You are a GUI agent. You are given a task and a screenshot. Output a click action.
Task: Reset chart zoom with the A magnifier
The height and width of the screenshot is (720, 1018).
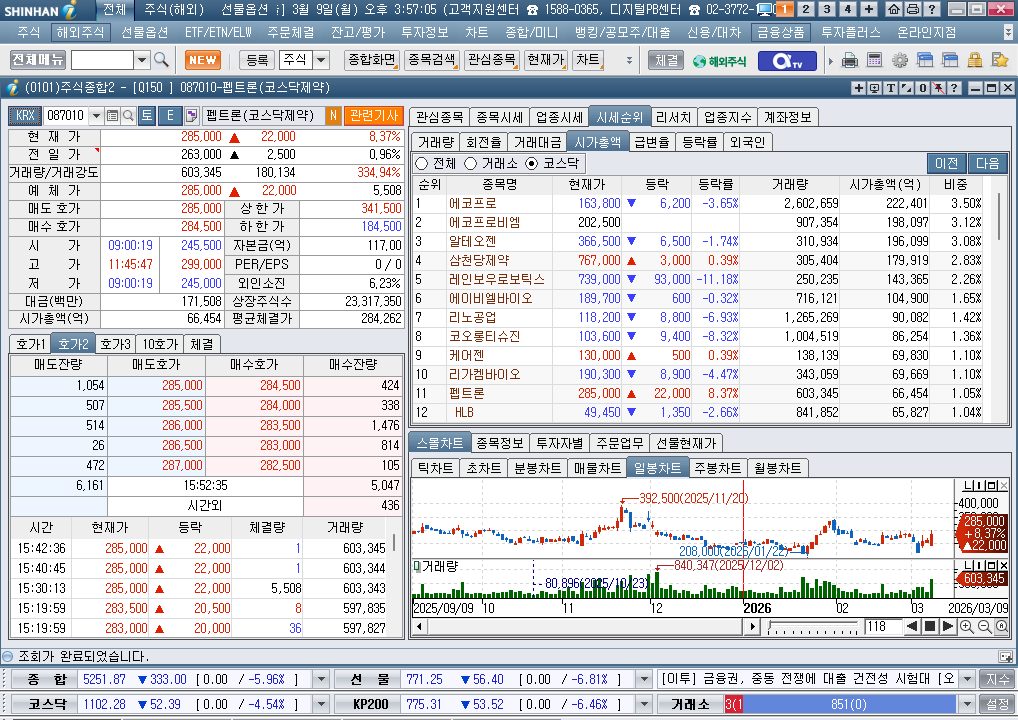click(x=1002, y=627)
